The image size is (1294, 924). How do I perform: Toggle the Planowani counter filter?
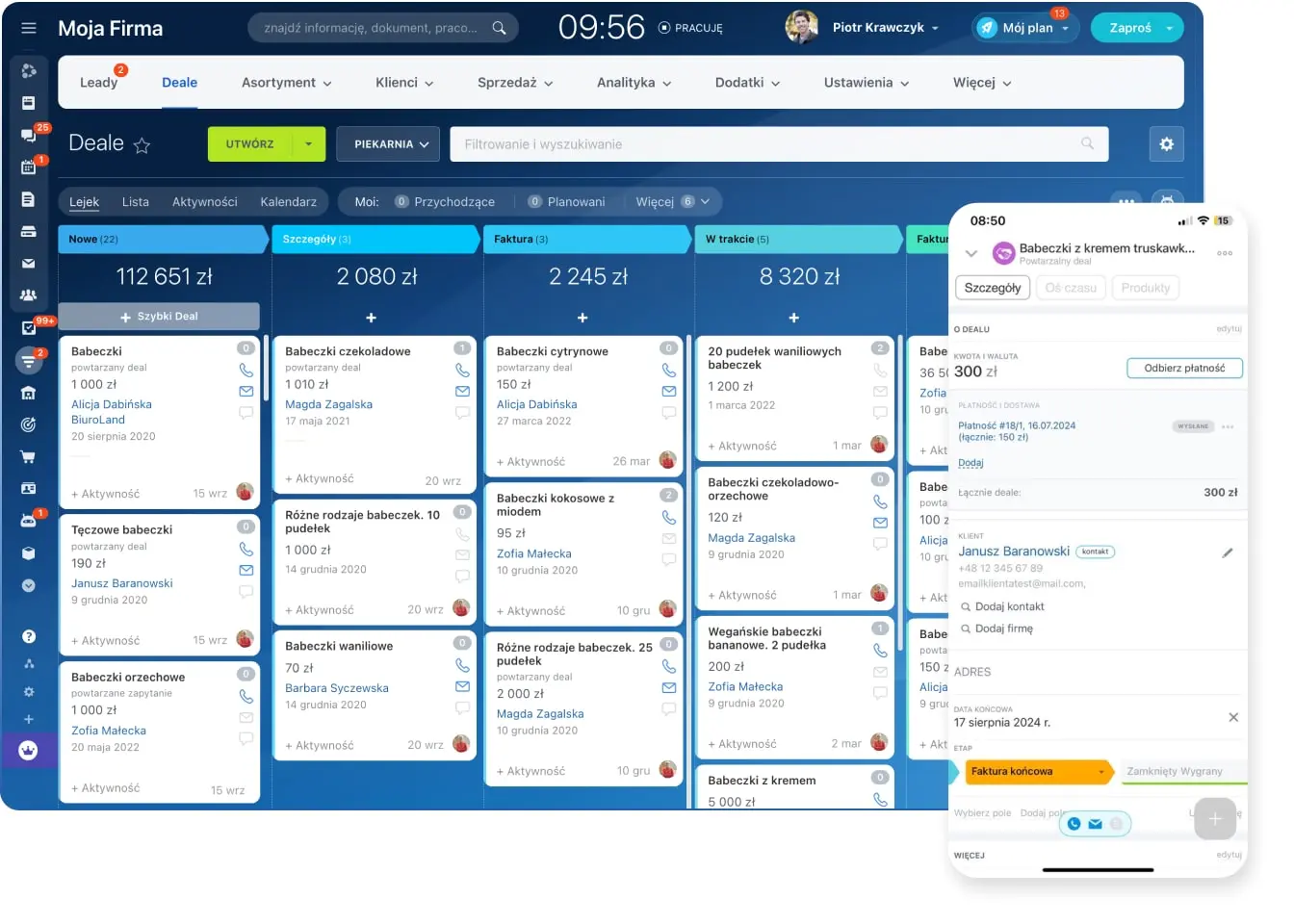click(x=567, y=202)
